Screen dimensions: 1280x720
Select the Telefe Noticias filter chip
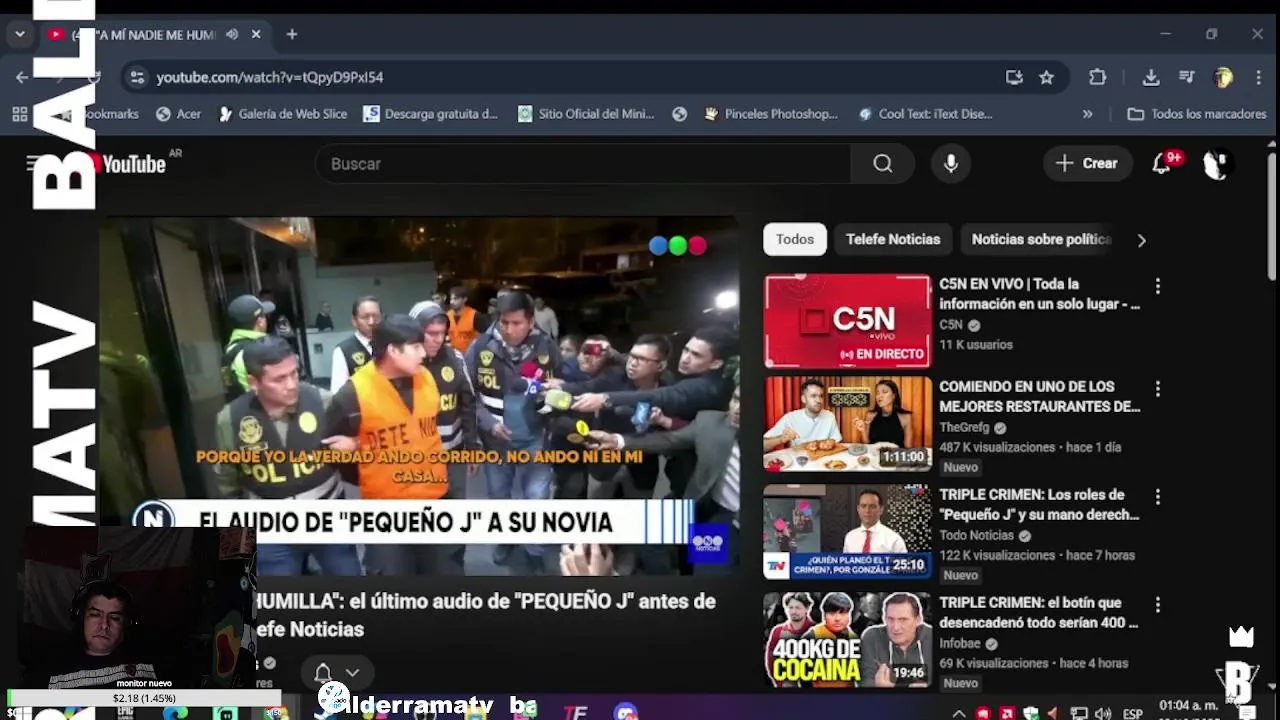[x=893, y=239]
